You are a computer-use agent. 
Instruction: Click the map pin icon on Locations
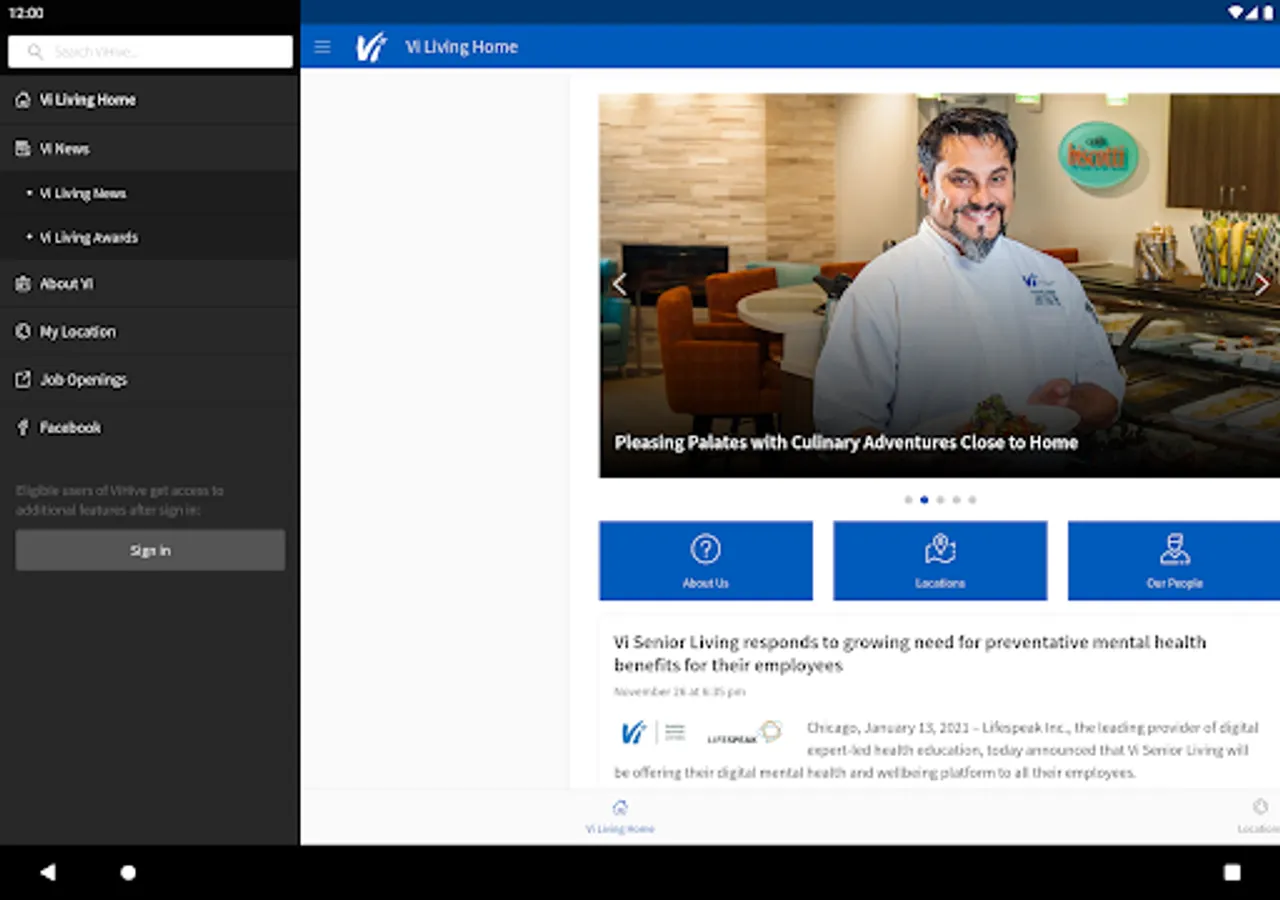point(940,549)
